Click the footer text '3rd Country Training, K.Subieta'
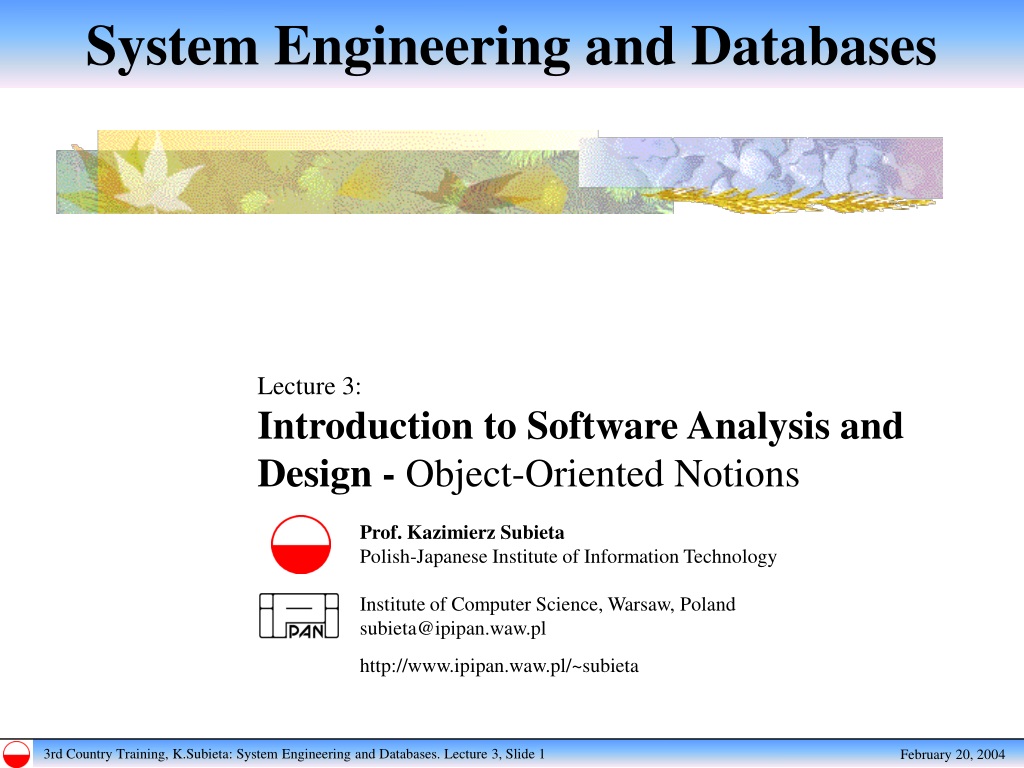 (x=137, y=754)
